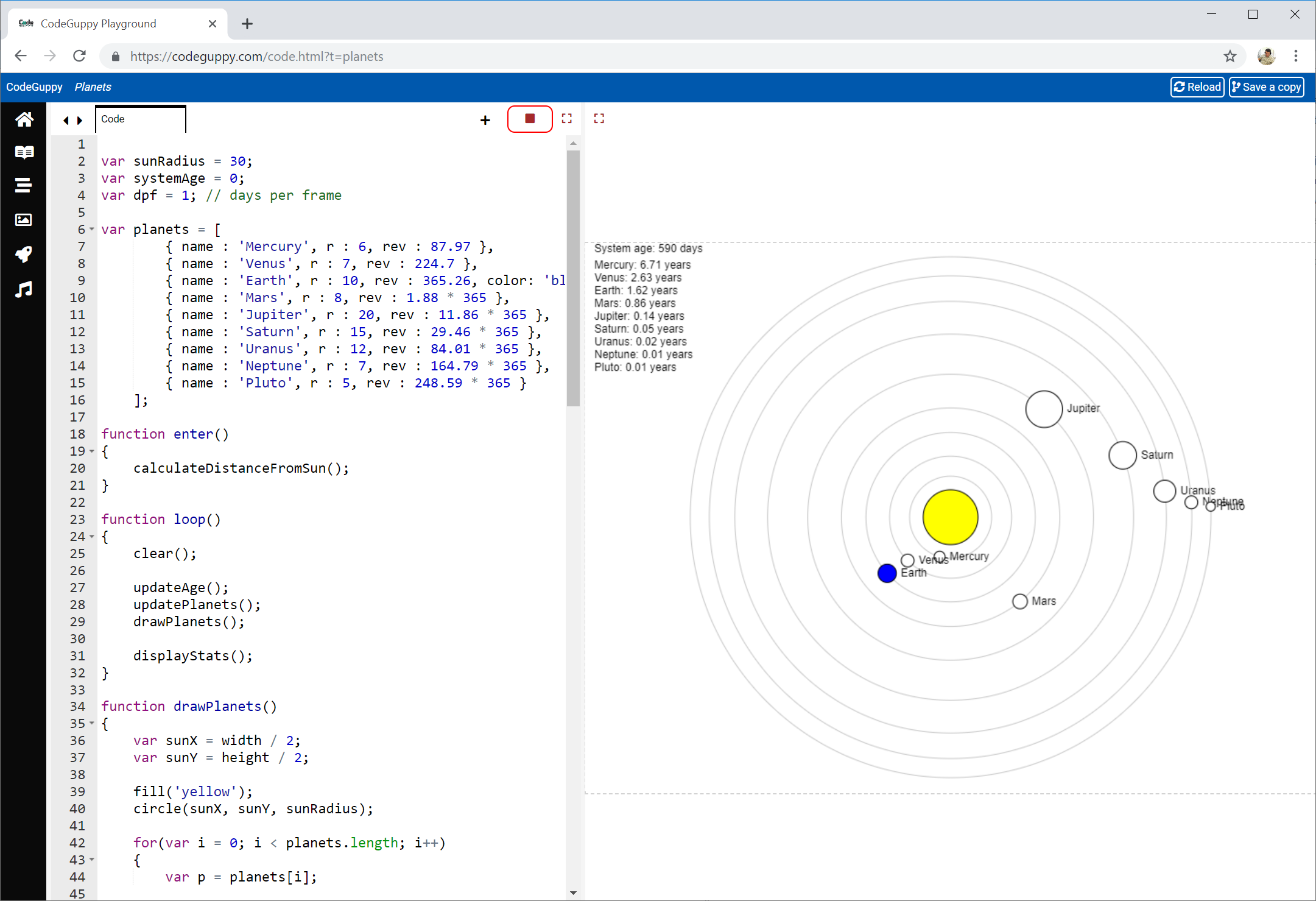Viewport: 1316px width, 901px height.
Task: Expand output canvas to fullscreen
Action: pos(599,119)
